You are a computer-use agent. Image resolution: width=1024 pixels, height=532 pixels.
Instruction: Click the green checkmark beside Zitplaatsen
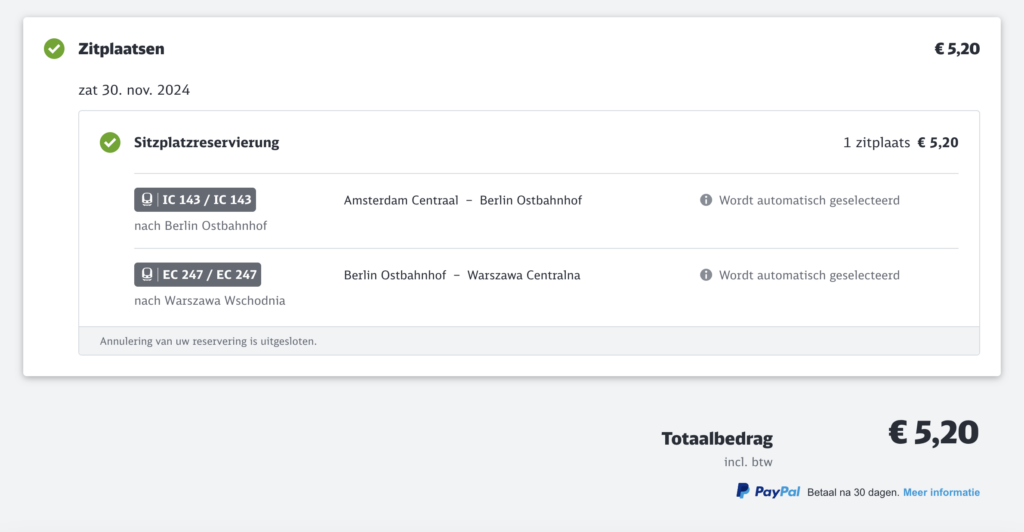tap(54, 49)
